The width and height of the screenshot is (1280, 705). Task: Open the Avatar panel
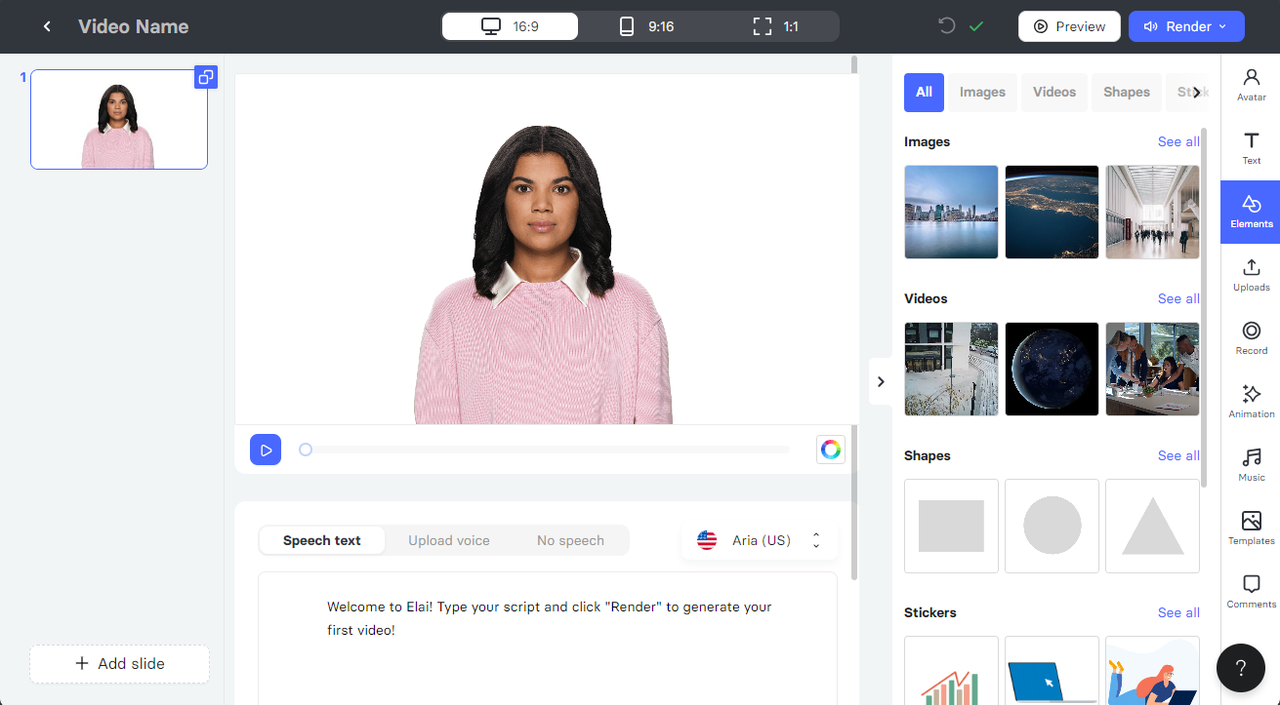point(1251,85)
